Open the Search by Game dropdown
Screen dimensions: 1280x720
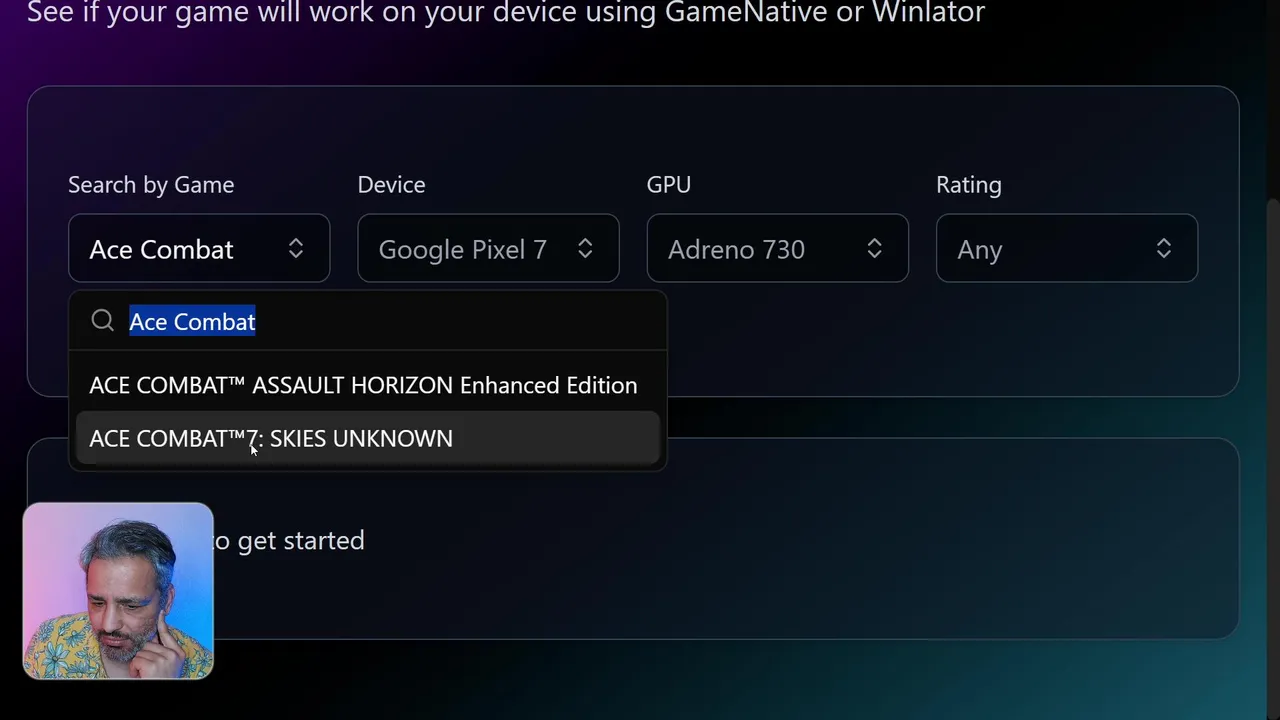pos(199,248)
